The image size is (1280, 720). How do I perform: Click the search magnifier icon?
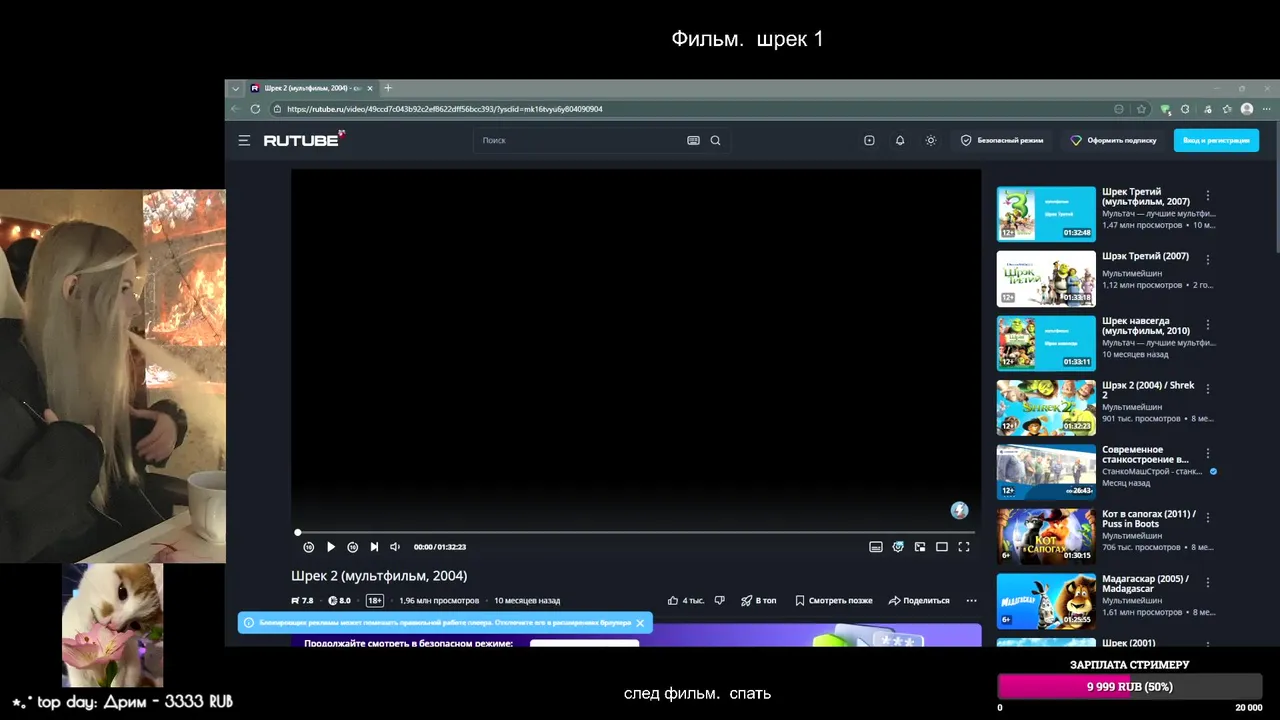715,141
